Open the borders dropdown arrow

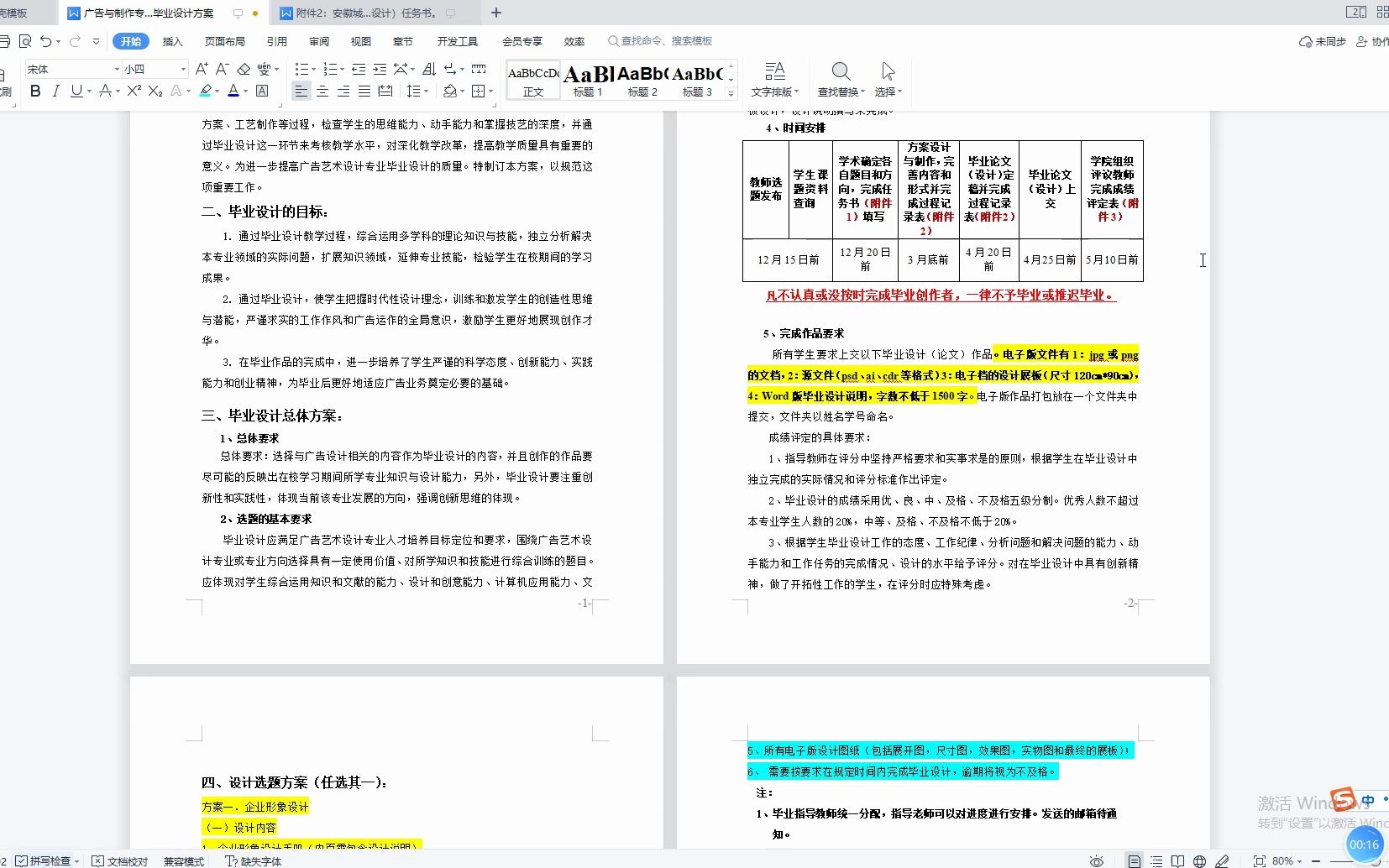[490, 91]
